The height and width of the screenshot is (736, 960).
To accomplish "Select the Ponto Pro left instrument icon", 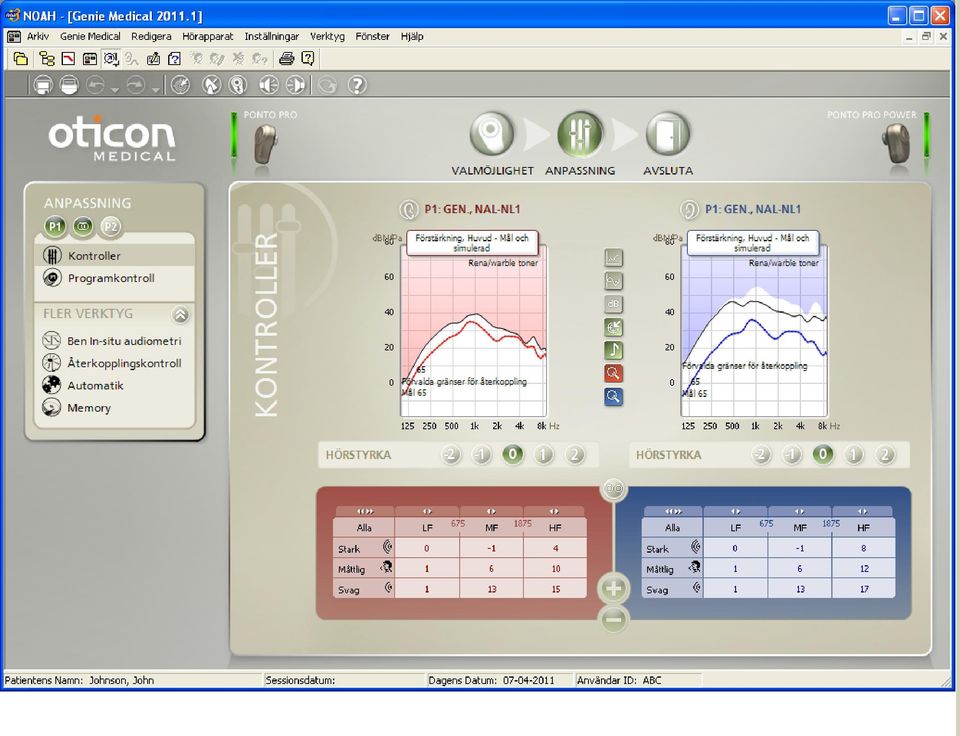I will 266,144.
